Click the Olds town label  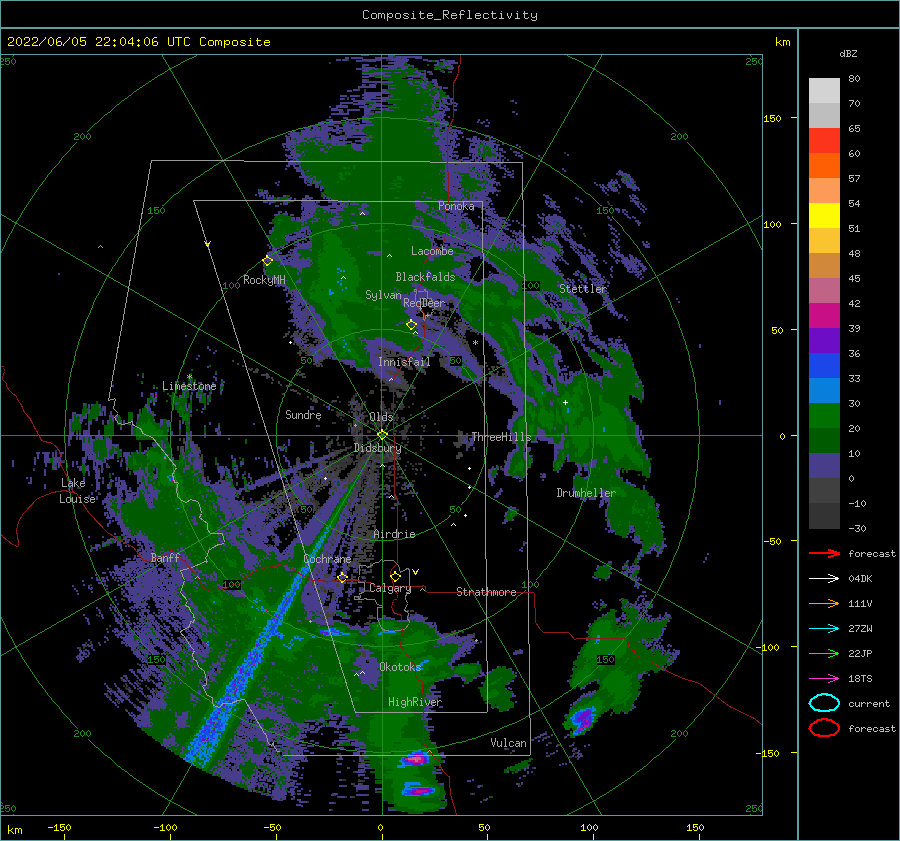click(381, 417)
